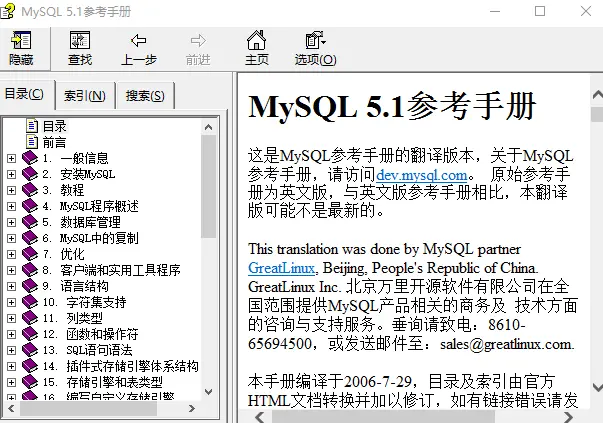The image size is (603, 423).
Task: Switch to the 索引(N) tab
Action: click(x=85, y=96)
